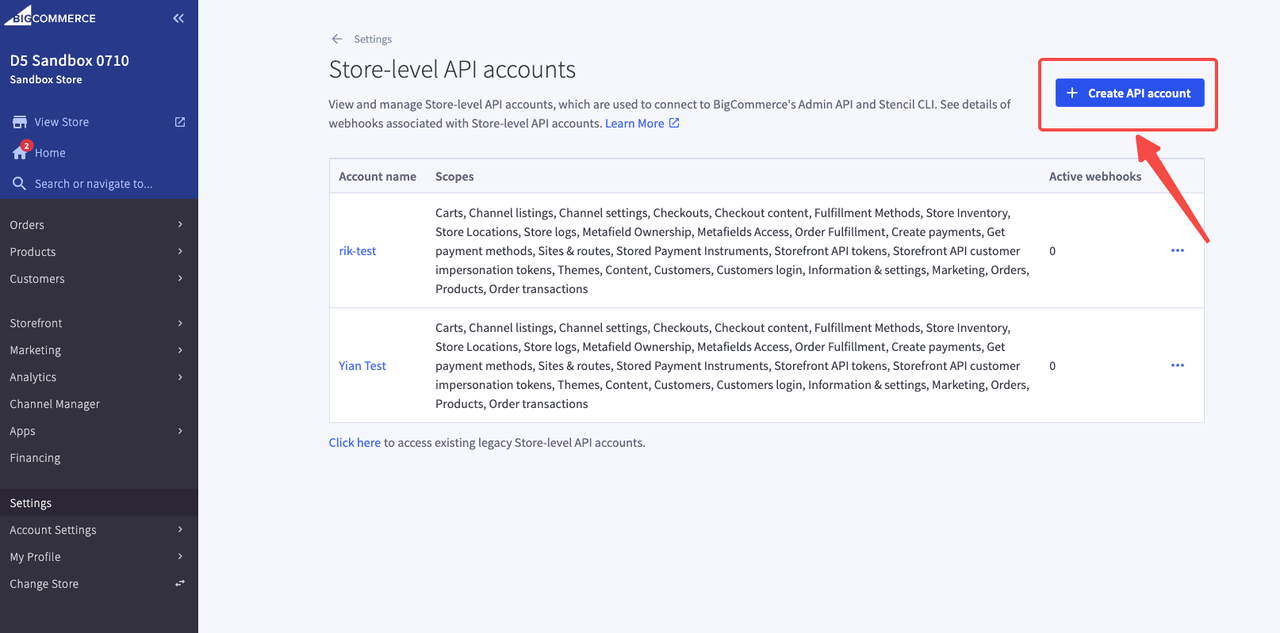Click the Account name column header
The width and height of the screenshot is (1280, 633).
point(377,176)
